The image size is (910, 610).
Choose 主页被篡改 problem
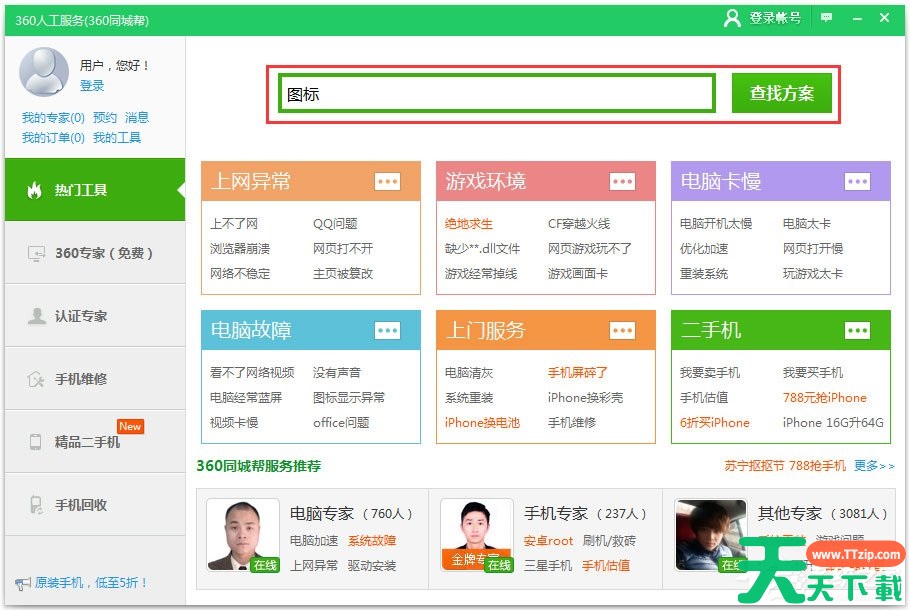click(343, 274)
